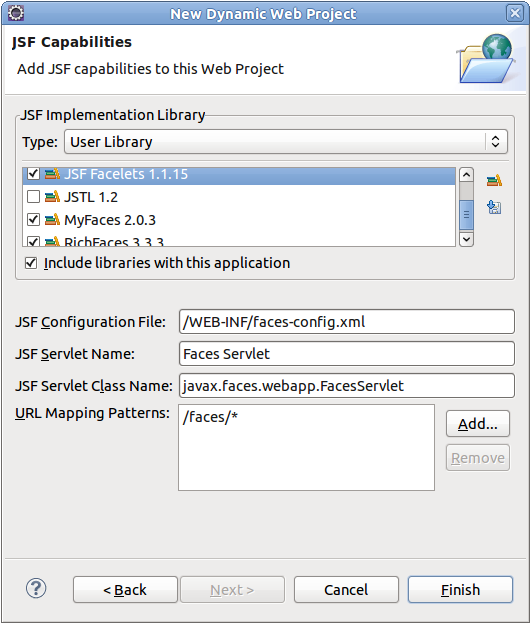This screenshot has width=530, height=623.
Task: Click the JSF Configuration File field
Action: (x=347, y=322)
